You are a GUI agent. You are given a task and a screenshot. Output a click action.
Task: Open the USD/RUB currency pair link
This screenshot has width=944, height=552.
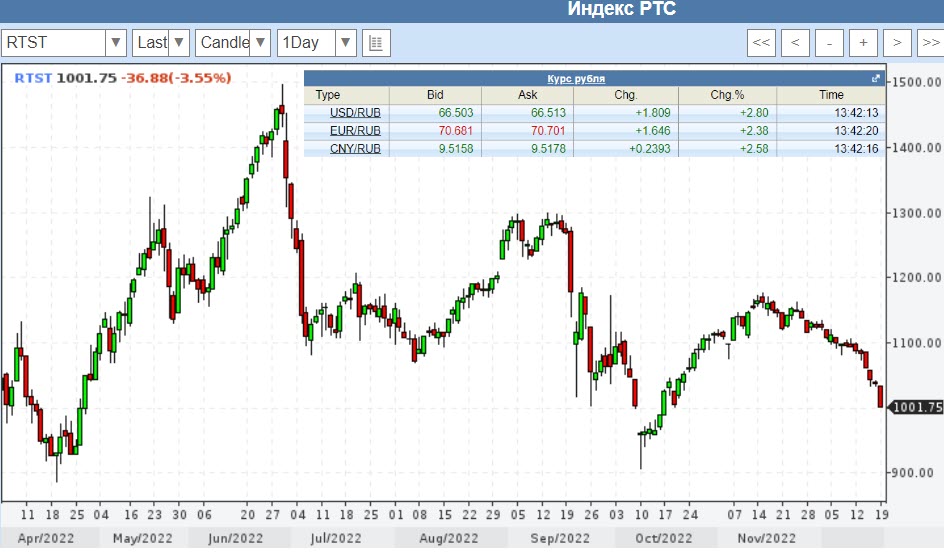coord(355,113)
